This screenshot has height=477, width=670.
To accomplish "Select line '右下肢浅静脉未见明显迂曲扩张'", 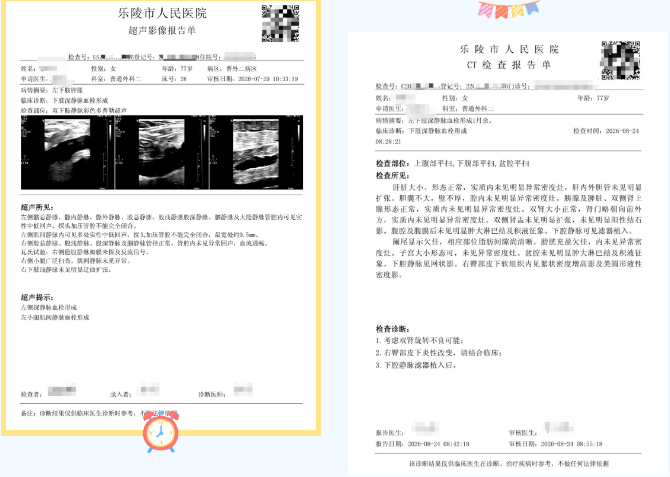I will click(66, 270).
